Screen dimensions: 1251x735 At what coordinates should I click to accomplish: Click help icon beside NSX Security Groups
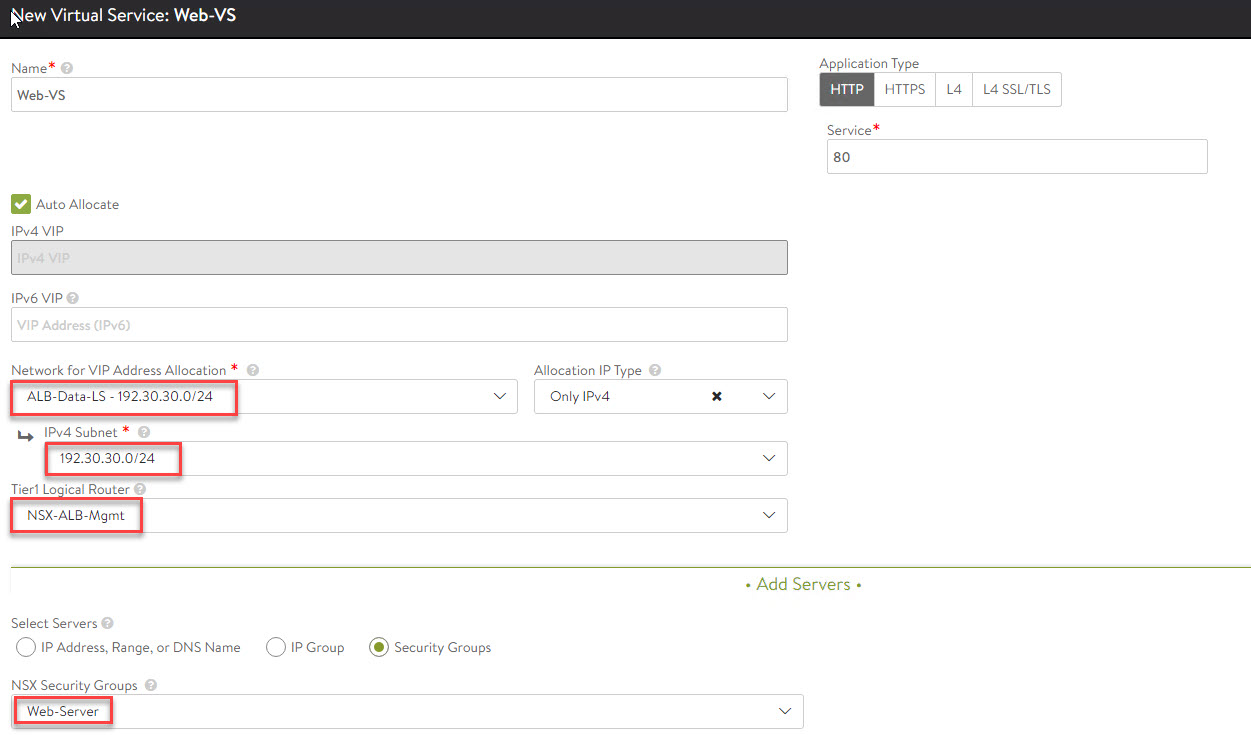[151, 685]
